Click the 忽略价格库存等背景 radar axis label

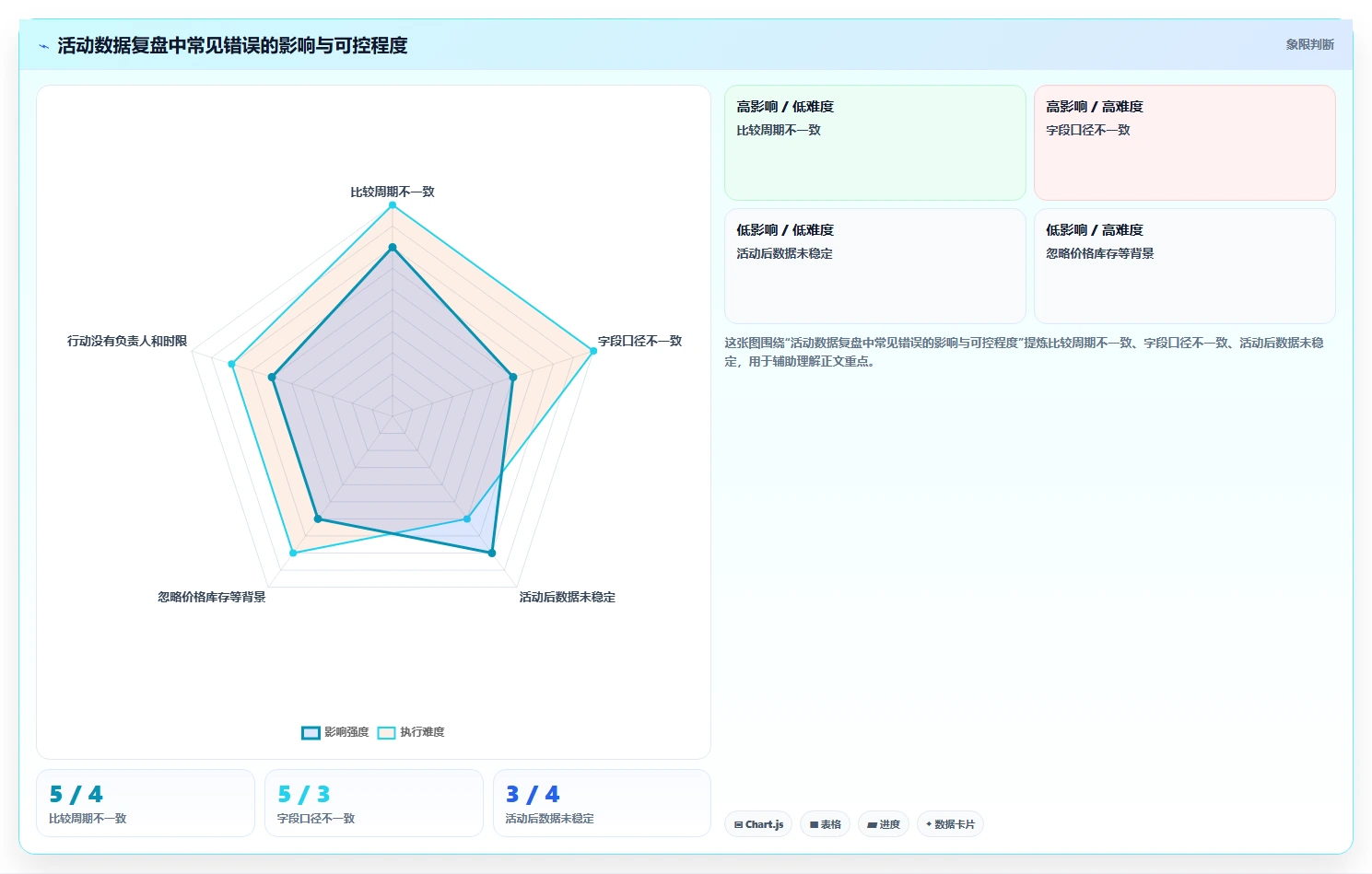(x=212, y=597)
